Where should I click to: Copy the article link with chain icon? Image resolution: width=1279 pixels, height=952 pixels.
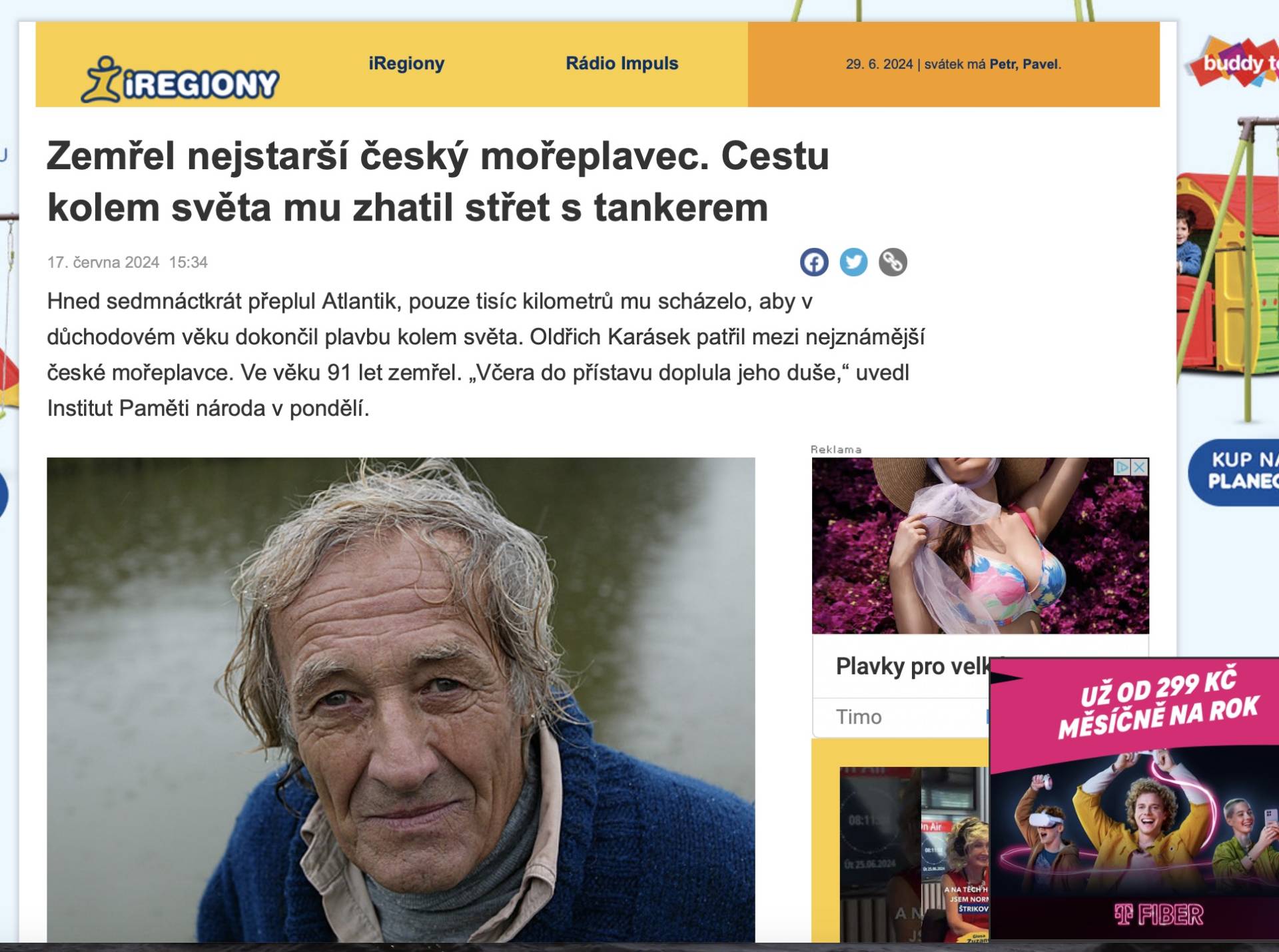[x=893, y=262]
